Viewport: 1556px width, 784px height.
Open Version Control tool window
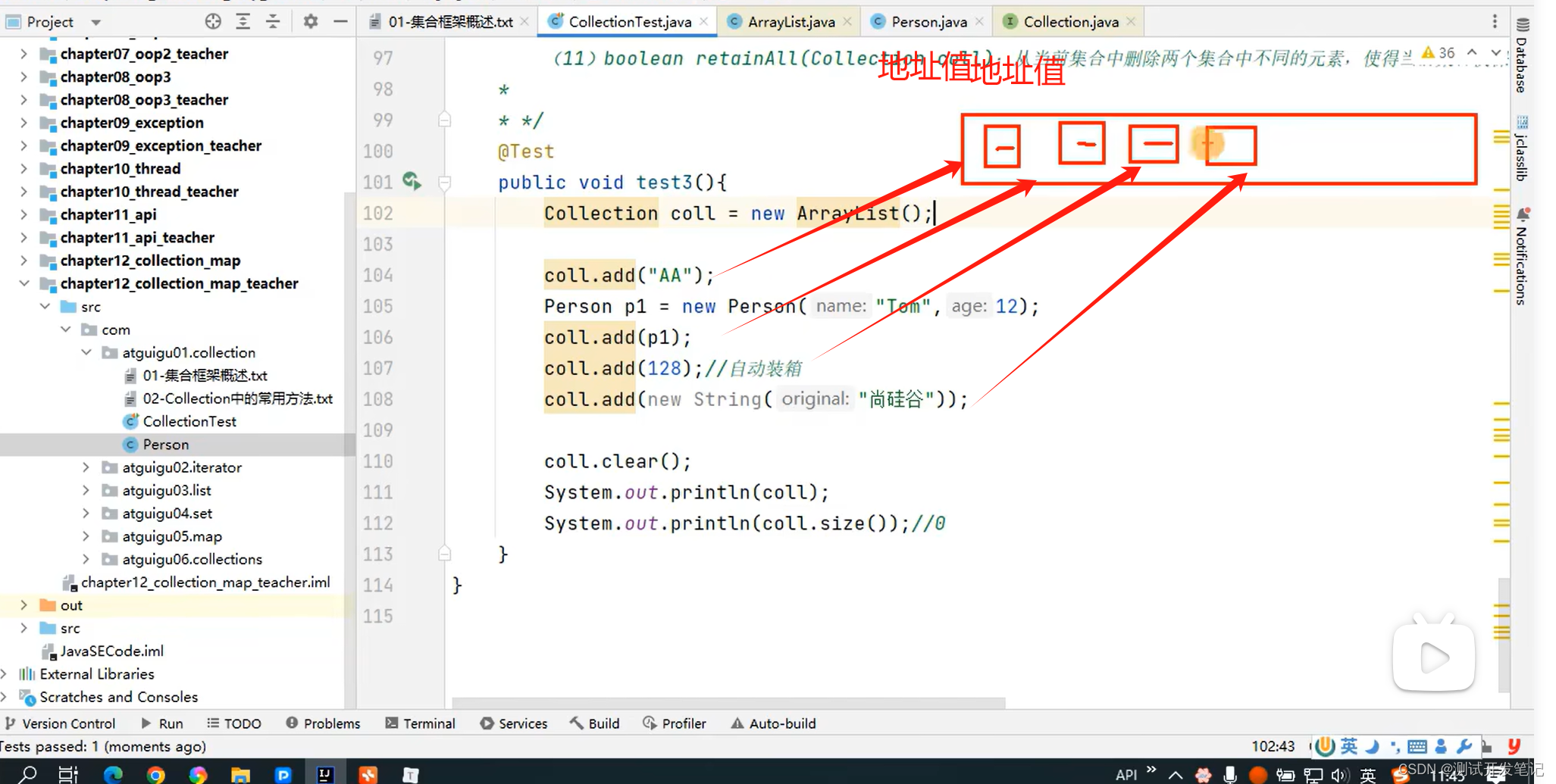pos(60,723)
